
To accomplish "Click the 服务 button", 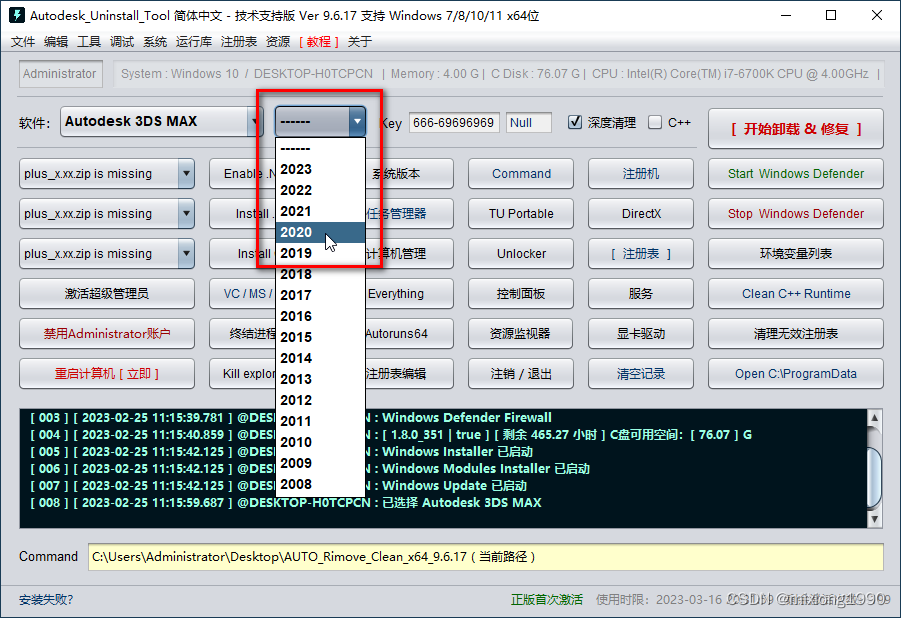I will (641, 294).
